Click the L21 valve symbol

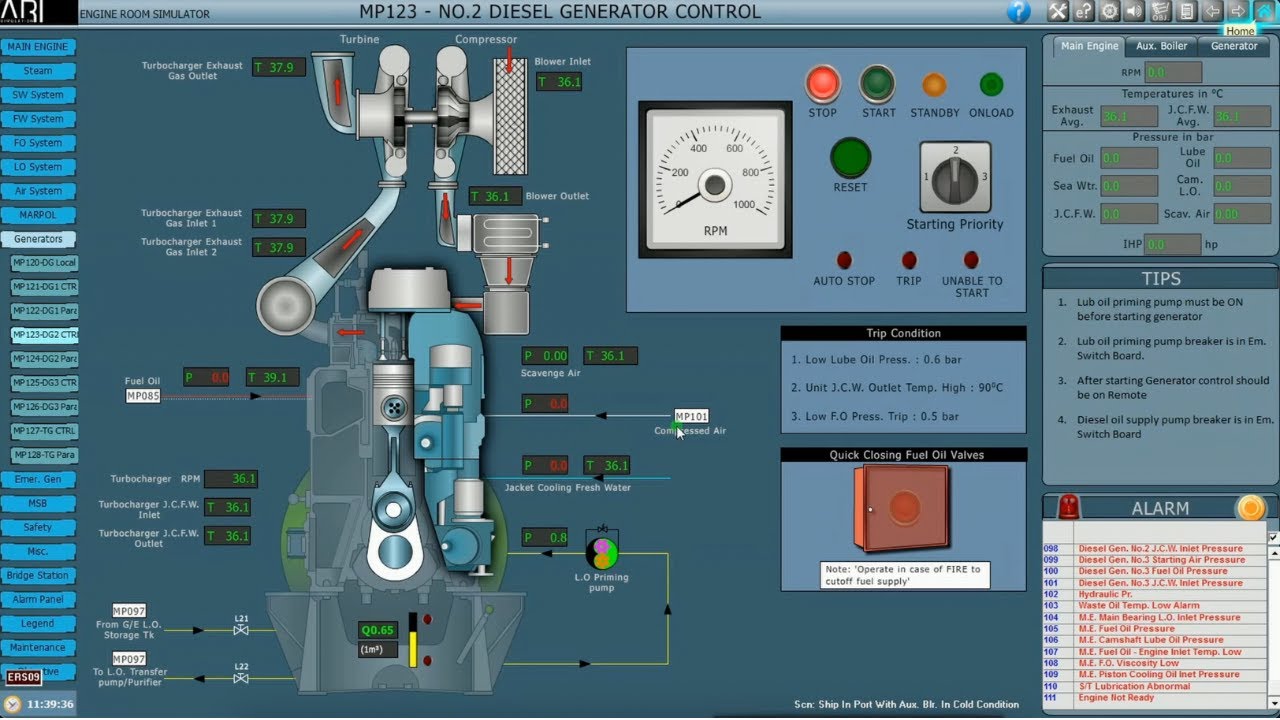(241, 630)
